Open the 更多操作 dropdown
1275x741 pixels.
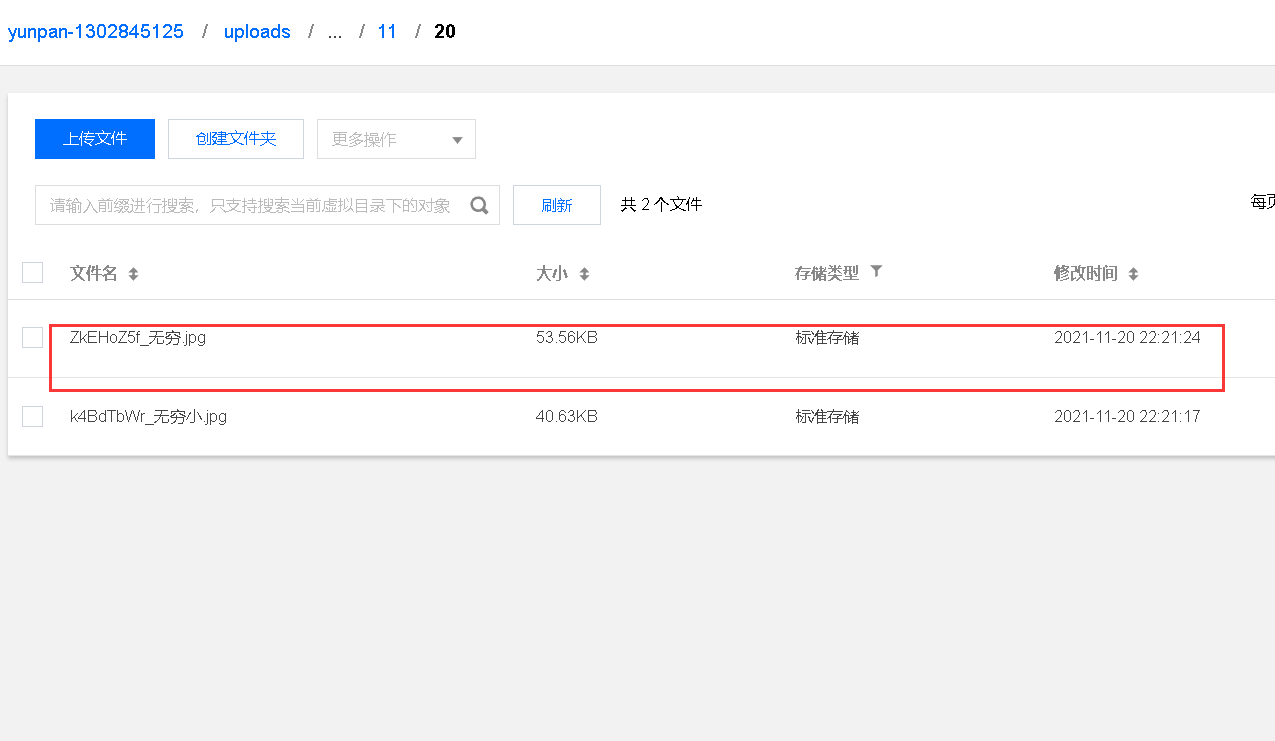point(396,139)
